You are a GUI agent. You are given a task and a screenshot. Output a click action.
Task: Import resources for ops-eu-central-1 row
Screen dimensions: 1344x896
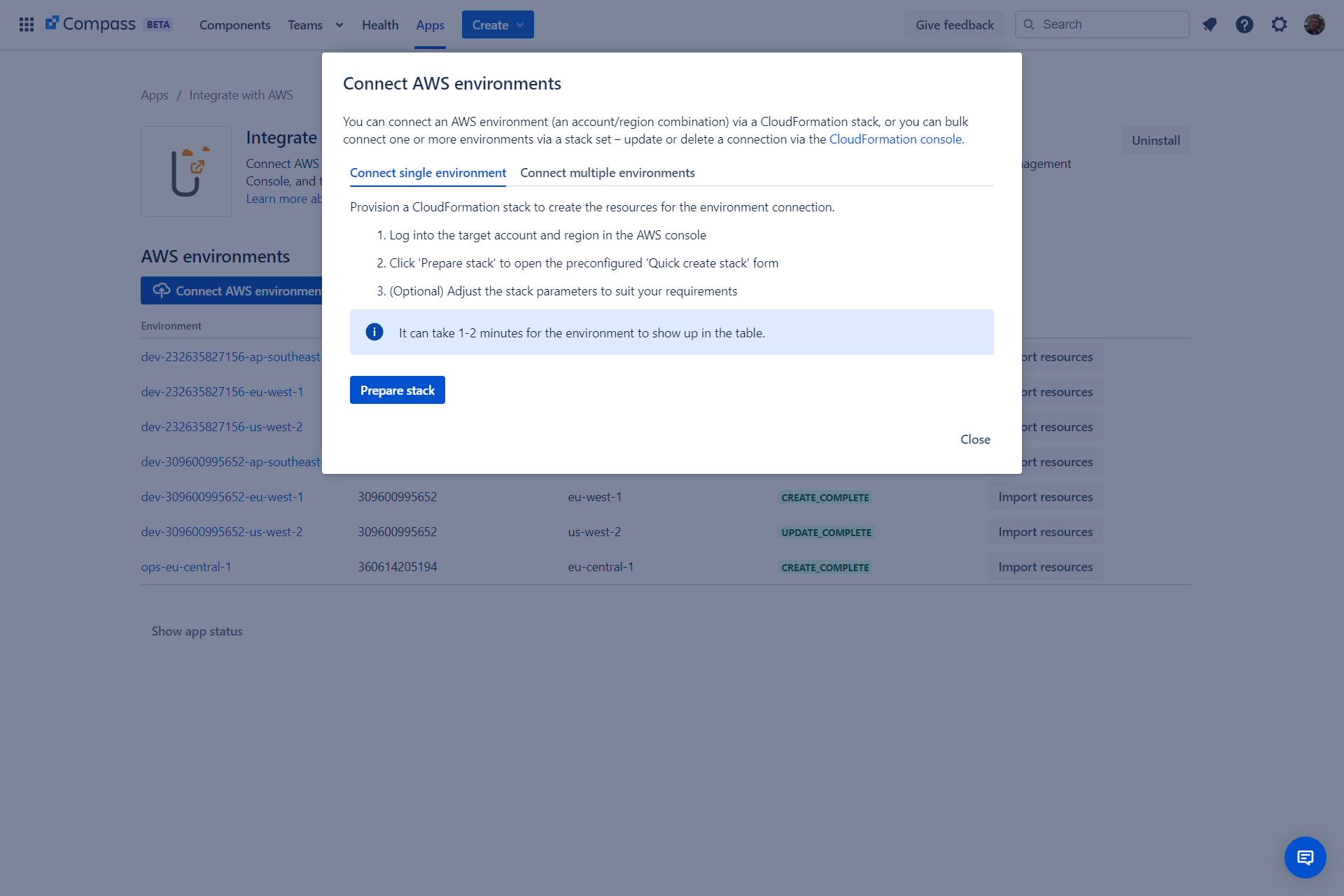(x=1045, y=566)
